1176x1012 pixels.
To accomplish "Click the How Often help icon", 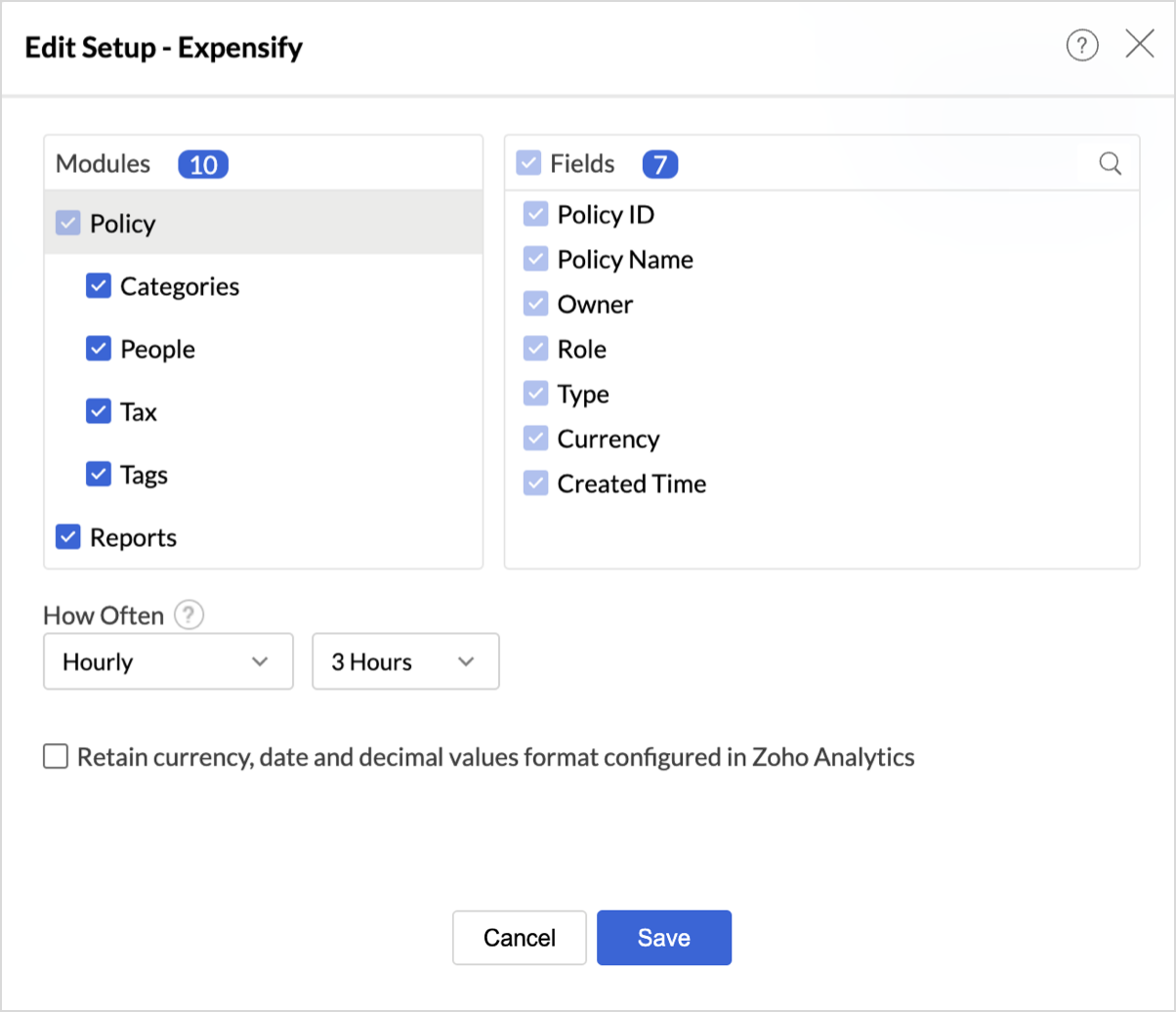I will coord(189,615).
